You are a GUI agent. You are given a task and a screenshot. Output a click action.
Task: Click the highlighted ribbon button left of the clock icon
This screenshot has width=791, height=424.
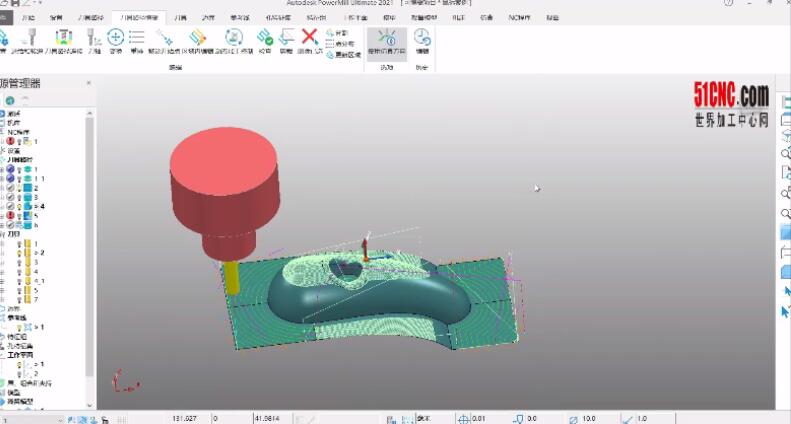[387, 38]
